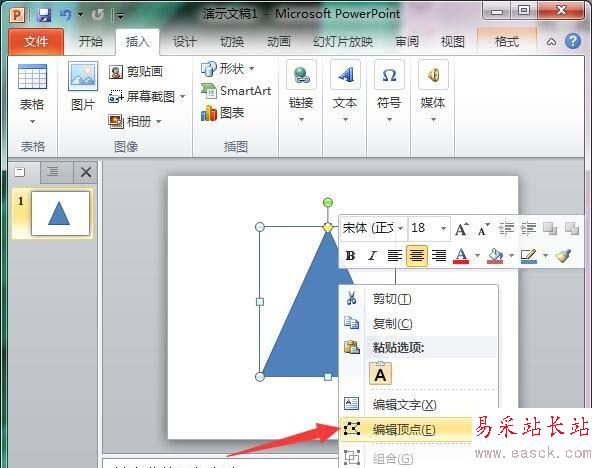
Task: Open the 格式 Format tab
Action: click(507, 42)
